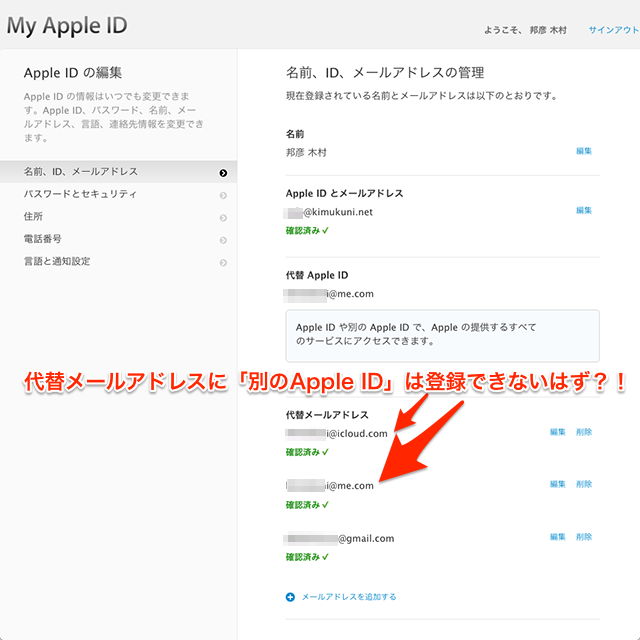The image size is (640, 640).
Task: Click the 確認済み status under the kimukuni.net address
Action: coord(307,231)
